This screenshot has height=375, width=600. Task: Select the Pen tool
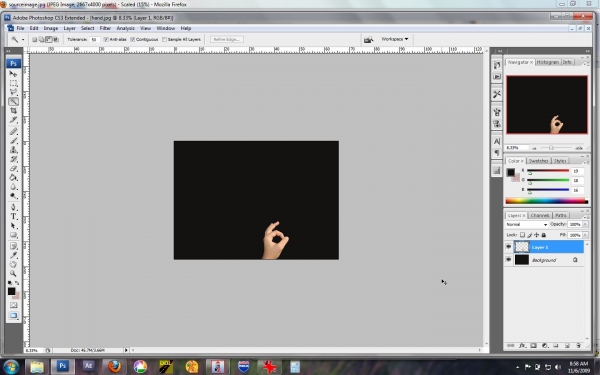13,207
